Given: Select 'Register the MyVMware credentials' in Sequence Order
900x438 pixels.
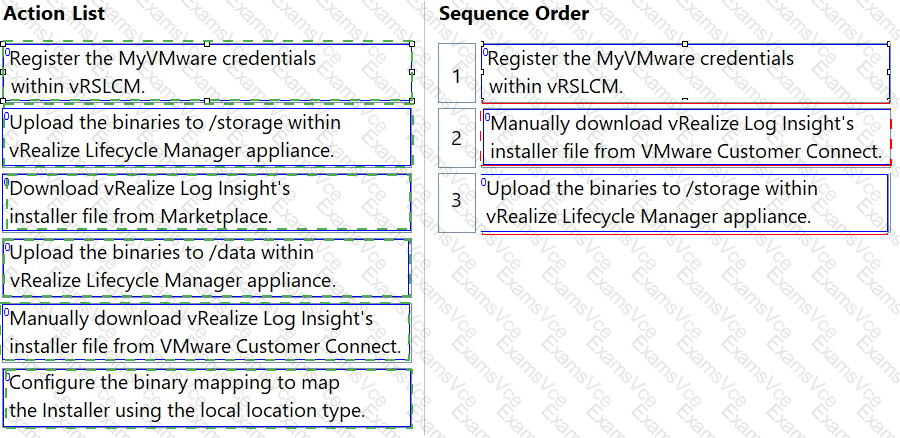Looking at the screenshot, I should [x=686, y=73].
